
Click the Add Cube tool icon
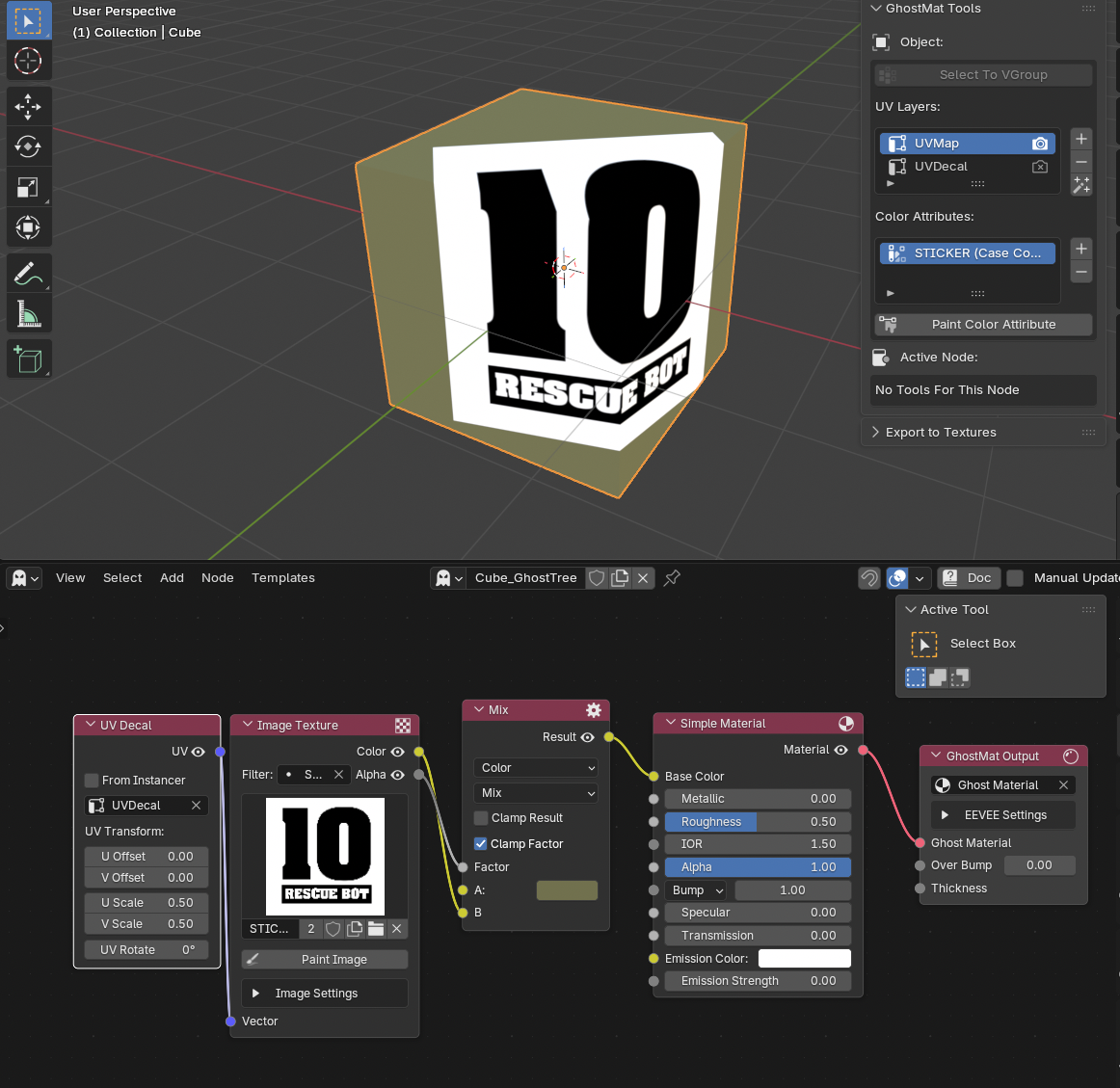coord(28,359)
